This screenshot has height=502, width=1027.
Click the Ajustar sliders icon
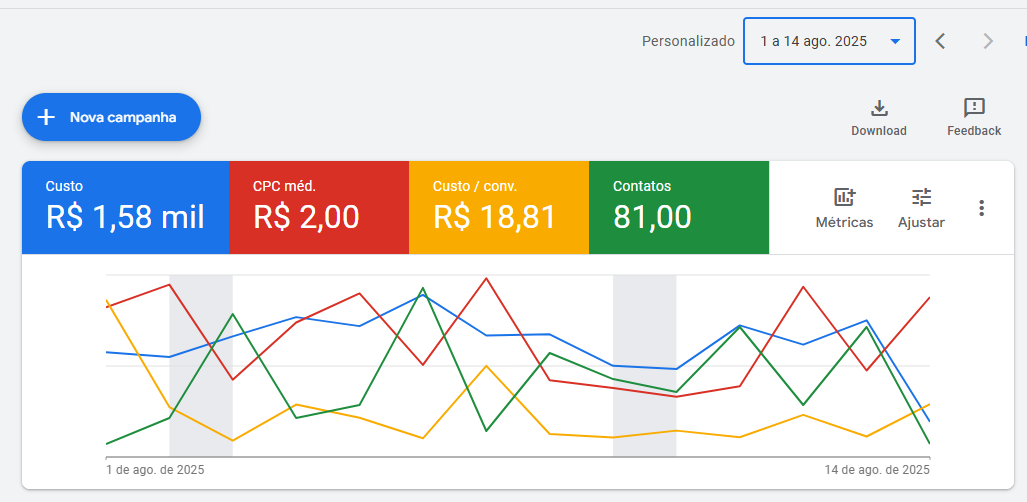921,197
